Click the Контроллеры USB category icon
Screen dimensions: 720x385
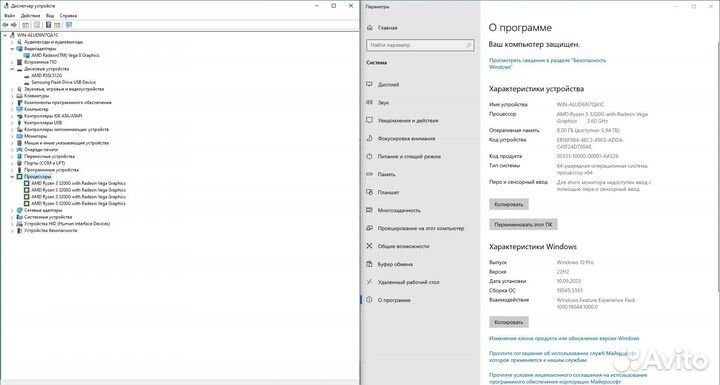(x=19, y=123)
